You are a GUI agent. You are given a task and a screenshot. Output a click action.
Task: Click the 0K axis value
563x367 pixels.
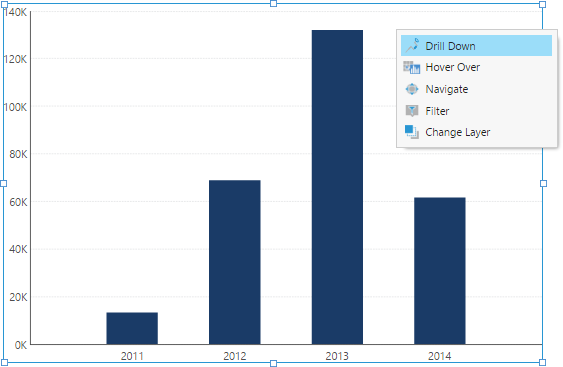click(x=21, y=345)
